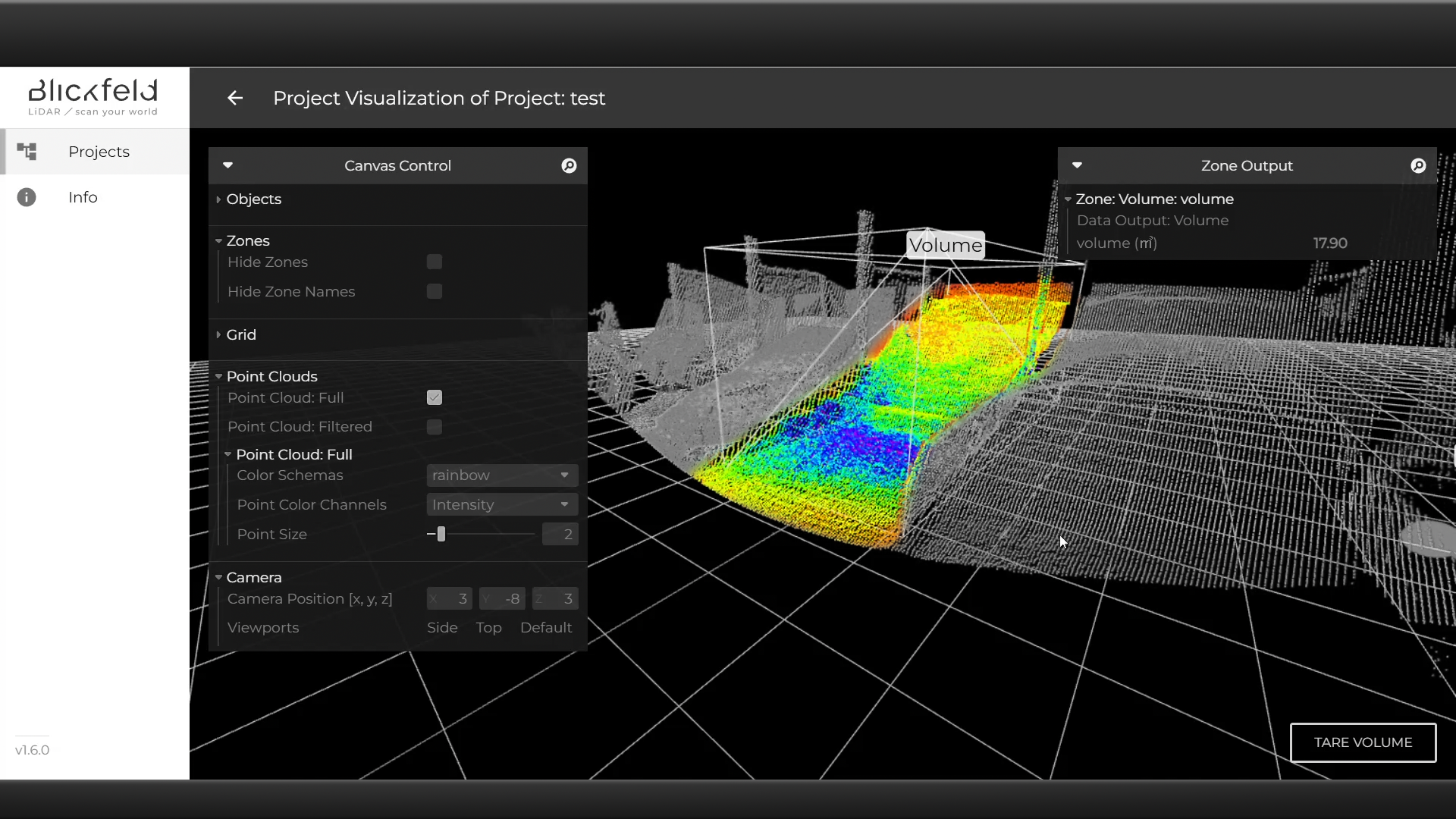Collapse the Zone Output panel via its chevron
The height and width of the screenshot is (819, 1456).
click(1078, 165)
